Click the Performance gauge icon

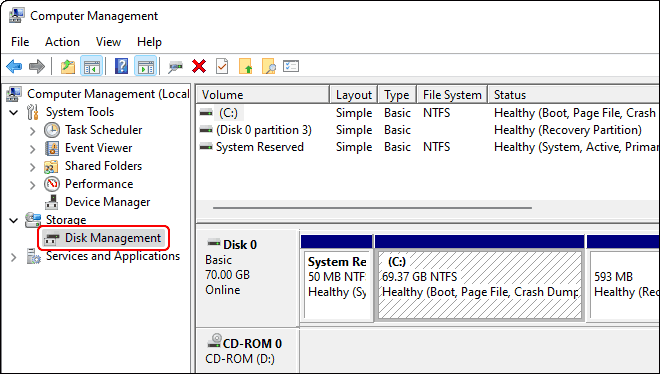point(52,184)
